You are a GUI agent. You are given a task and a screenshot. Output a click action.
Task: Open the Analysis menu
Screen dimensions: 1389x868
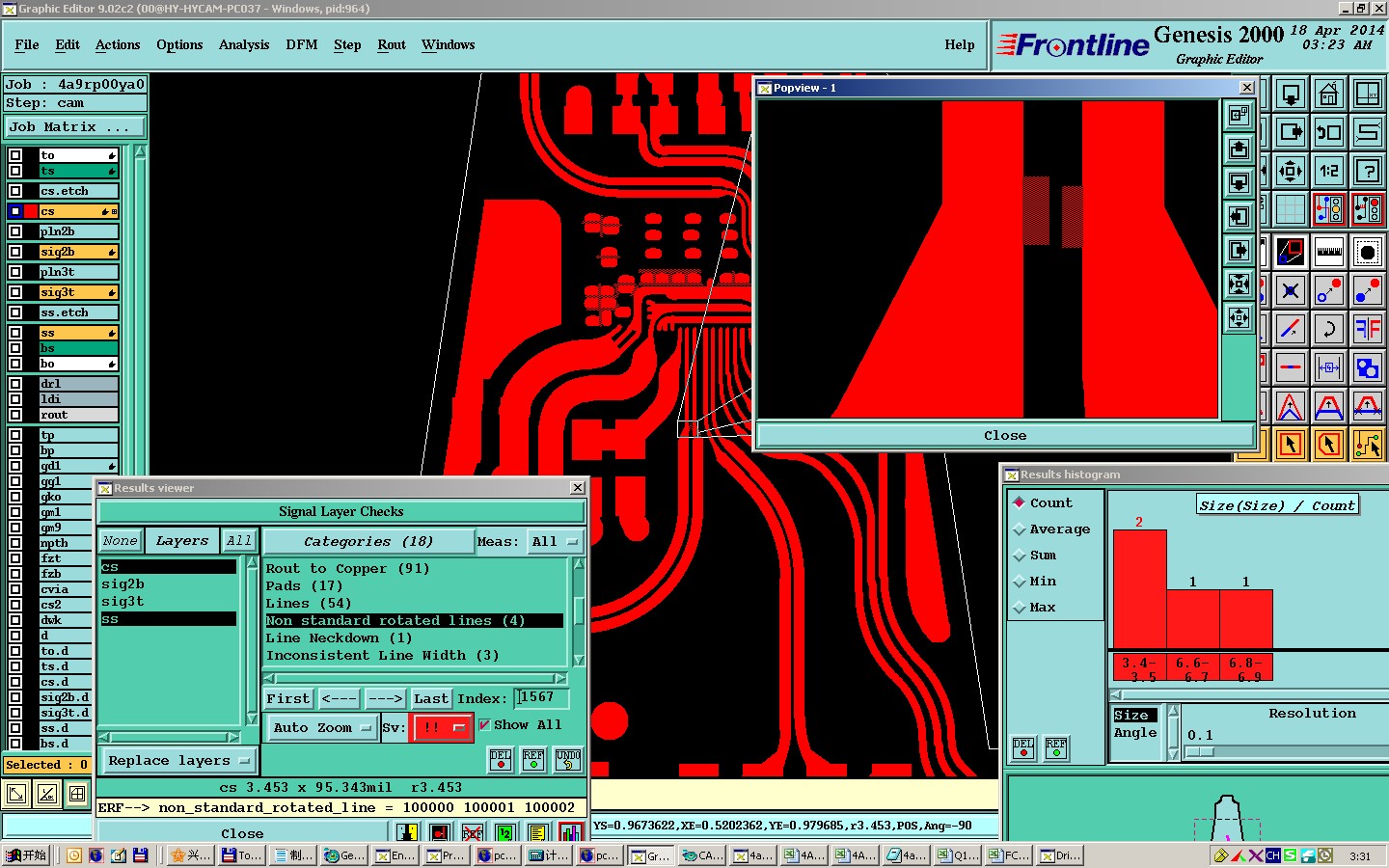coord(243,45)
